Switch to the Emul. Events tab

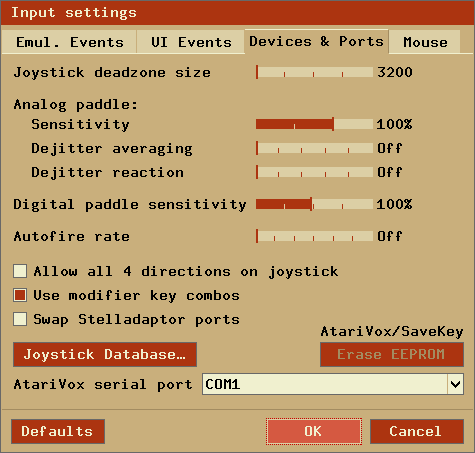69,42
